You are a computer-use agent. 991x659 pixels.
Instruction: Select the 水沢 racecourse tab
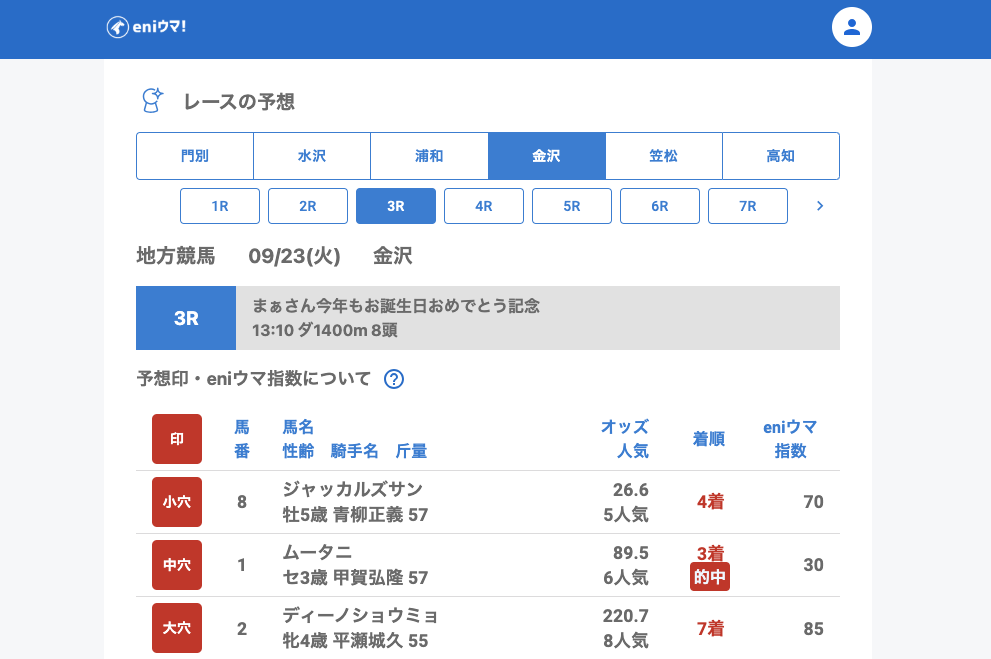click(312, 156)
